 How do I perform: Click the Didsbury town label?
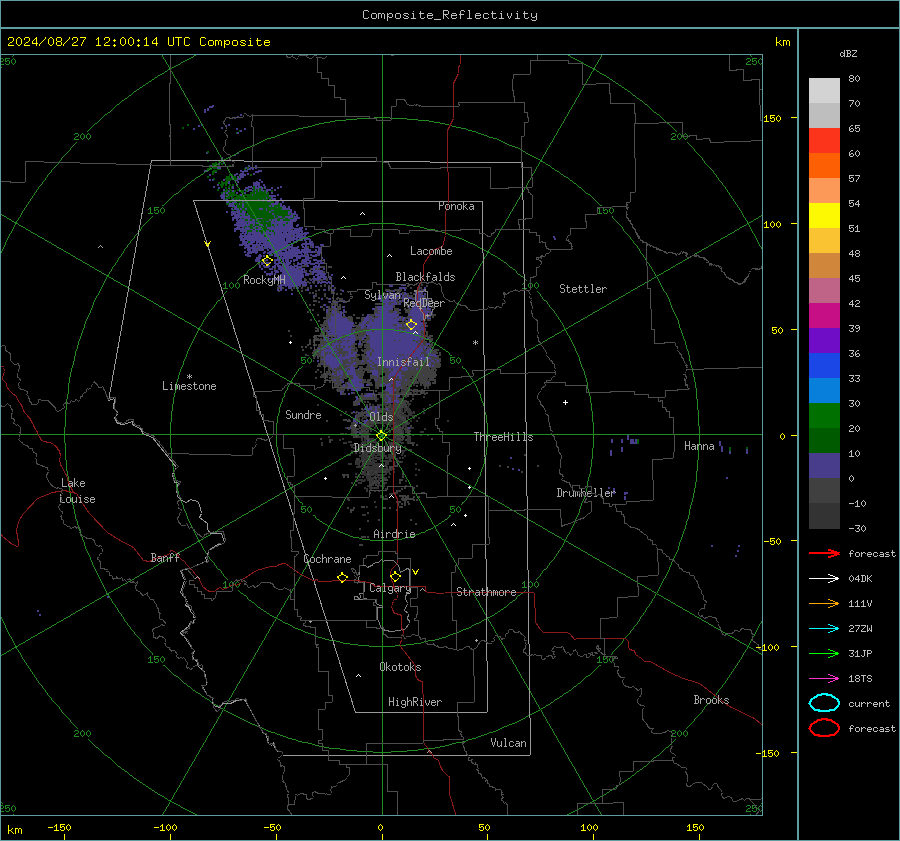[x=378, y=448]
